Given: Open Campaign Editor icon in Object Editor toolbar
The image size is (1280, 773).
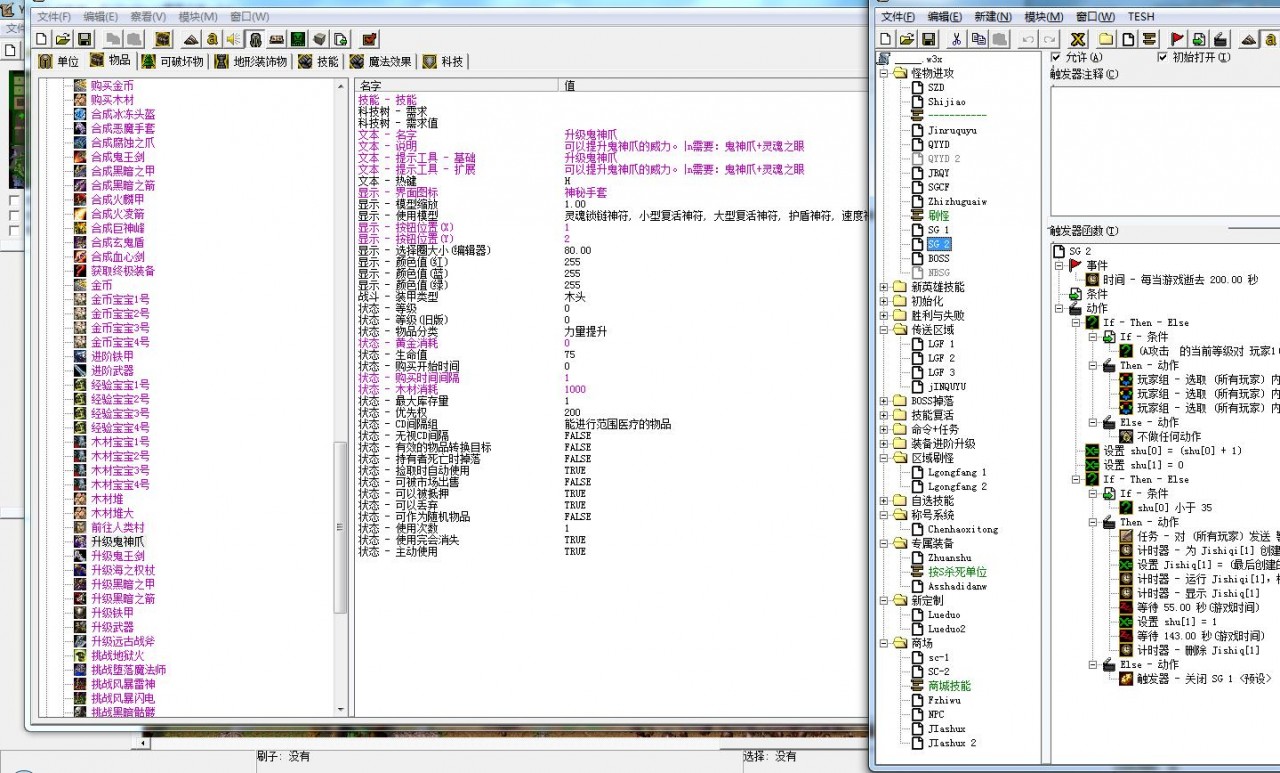Looking at the screenshot, I should pyautogui.click(x=277, y=39).
